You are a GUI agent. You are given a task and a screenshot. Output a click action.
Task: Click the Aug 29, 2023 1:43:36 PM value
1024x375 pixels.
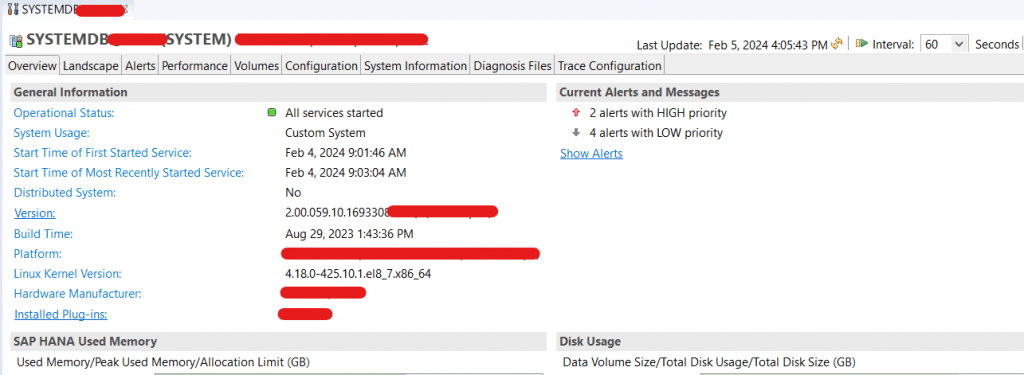coord(349,233)
